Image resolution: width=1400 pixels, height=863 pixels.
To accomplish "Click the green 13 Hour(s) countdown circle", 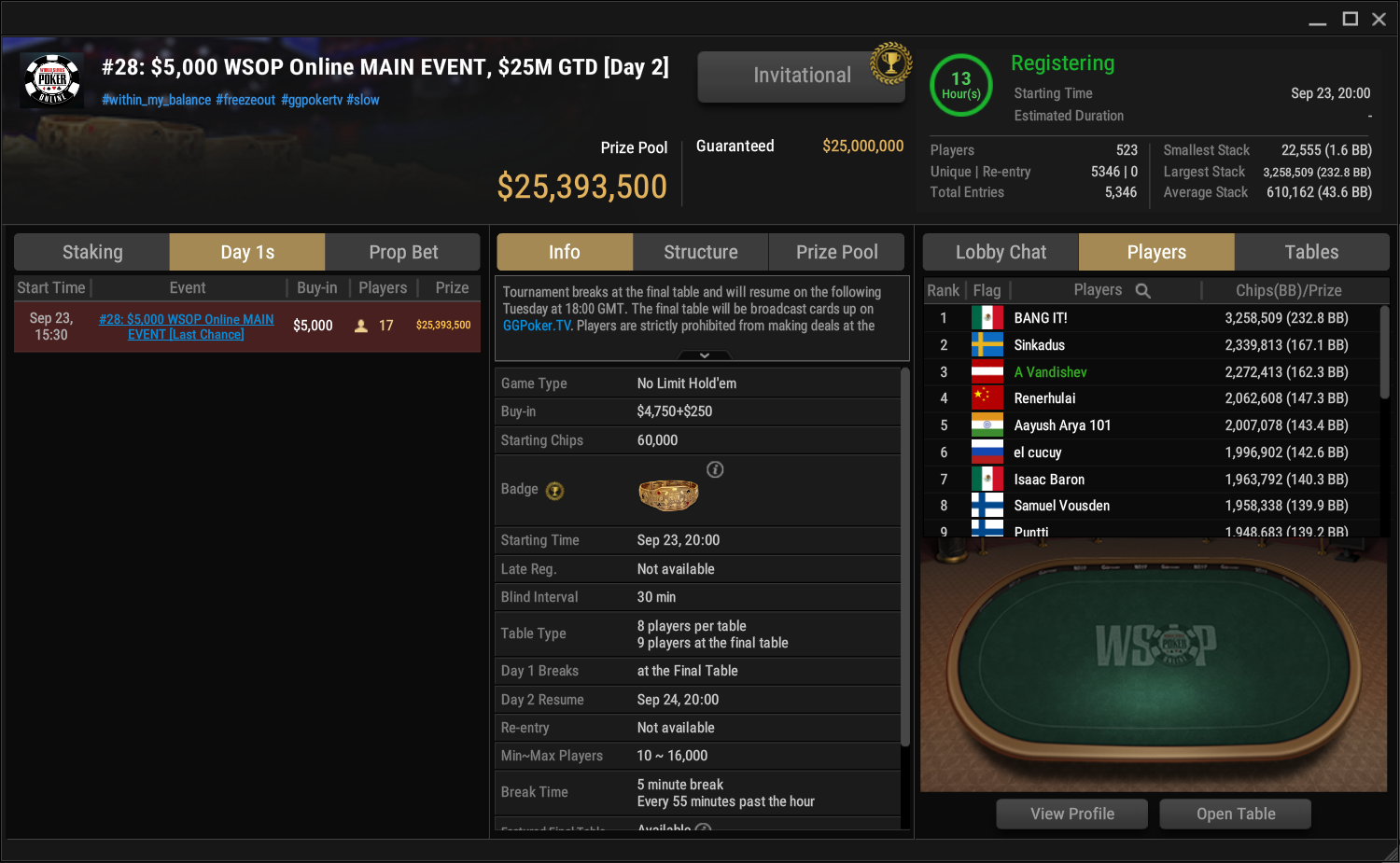I will point(960,85).
